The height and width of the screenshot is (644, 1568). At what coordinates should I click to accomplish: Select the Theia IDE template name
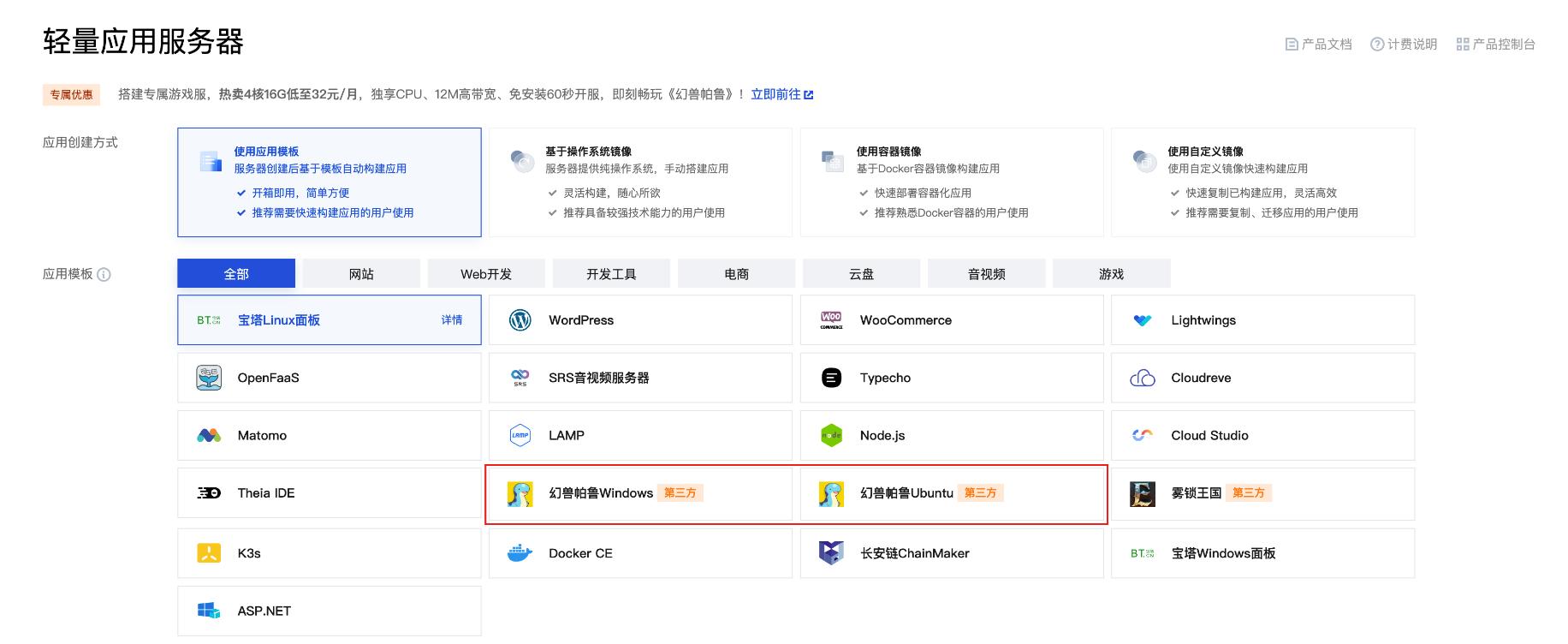point(266,493)
